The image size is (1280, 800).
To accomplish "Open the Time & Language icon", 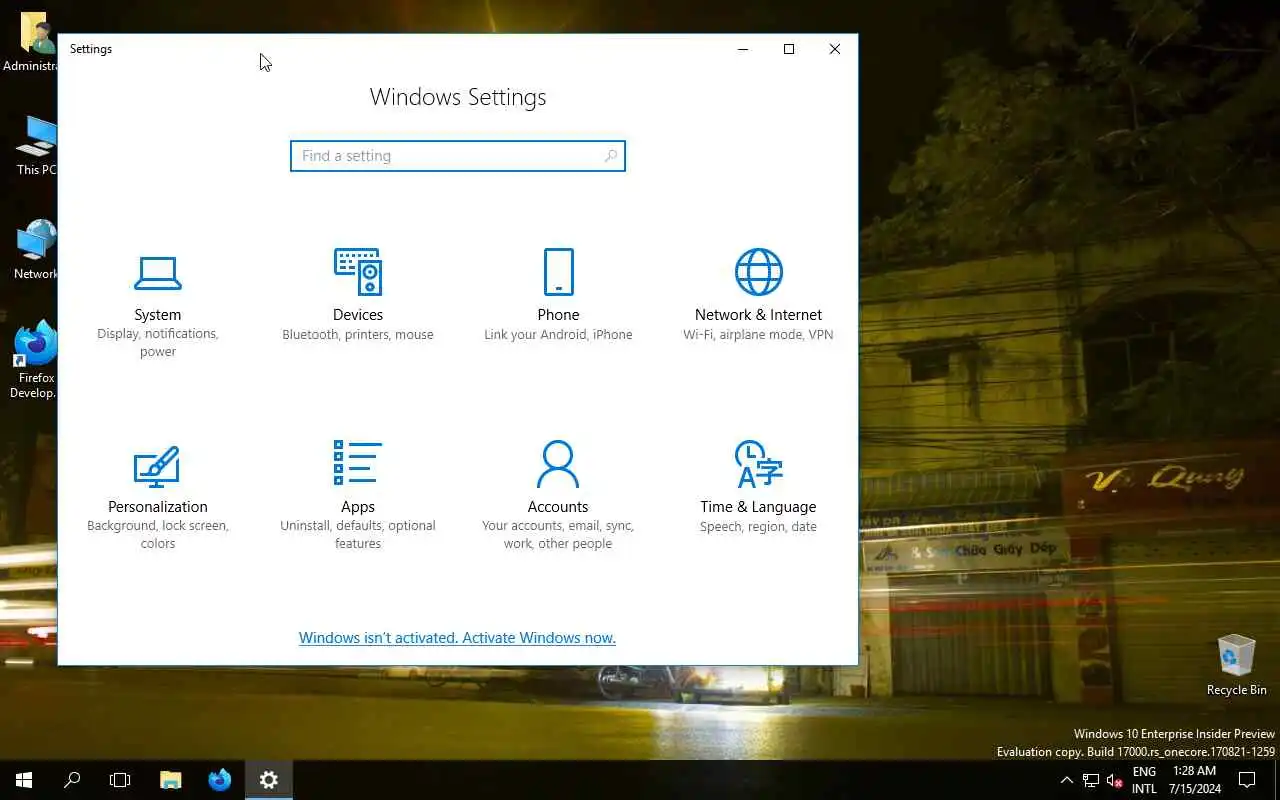I will 758,464.
